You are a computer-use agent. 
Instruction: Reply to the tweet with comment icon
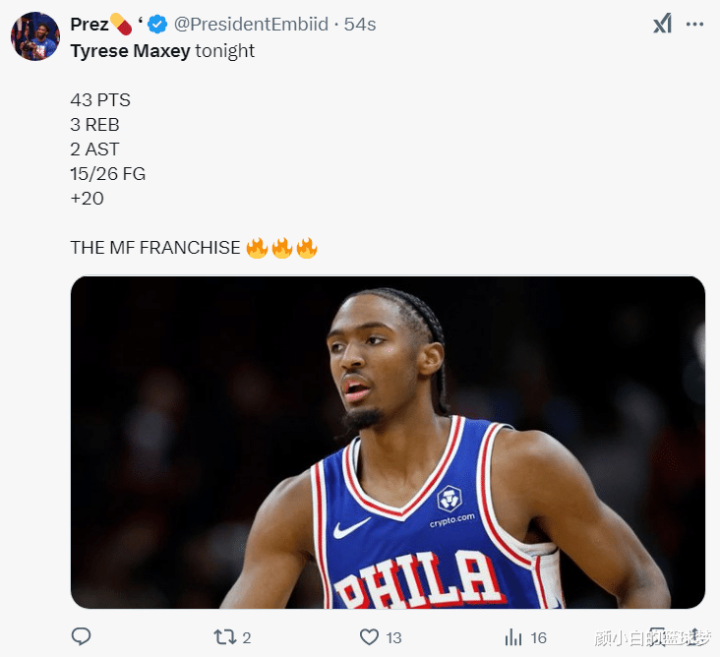pos(81,637)
